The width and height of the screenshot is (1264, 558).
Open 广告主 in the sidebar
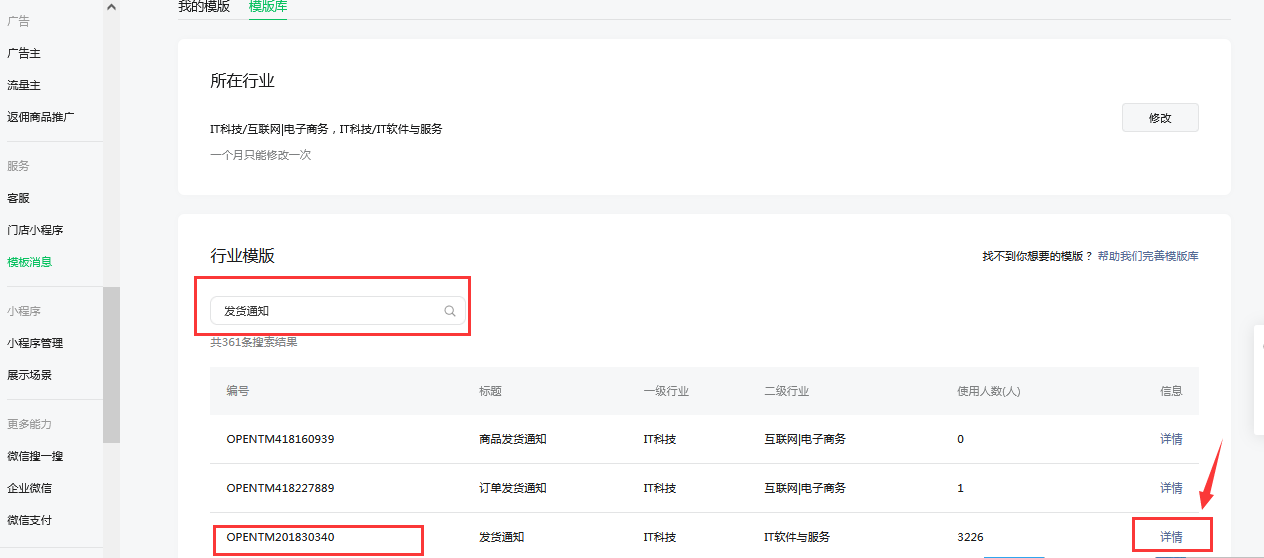[24, 53]
